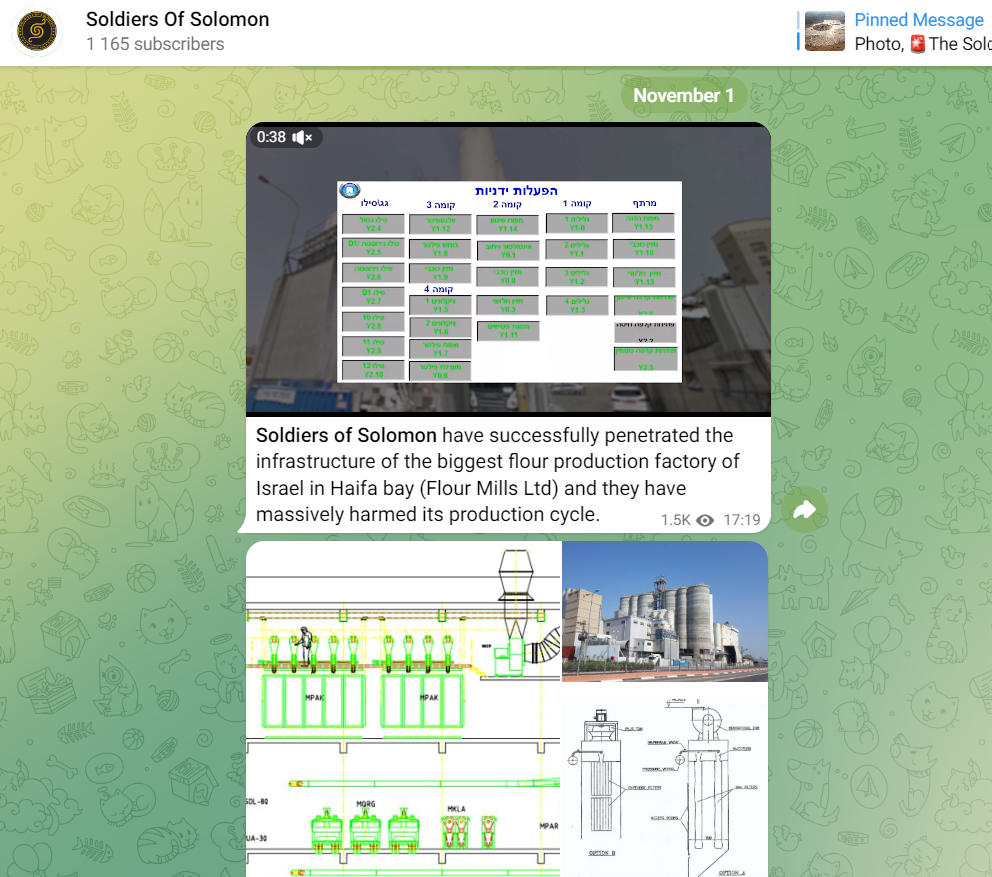Open channel info via Soldiers Of Solomon title
Viewport: 992px width, 877px height.
(x=177, y=19)
